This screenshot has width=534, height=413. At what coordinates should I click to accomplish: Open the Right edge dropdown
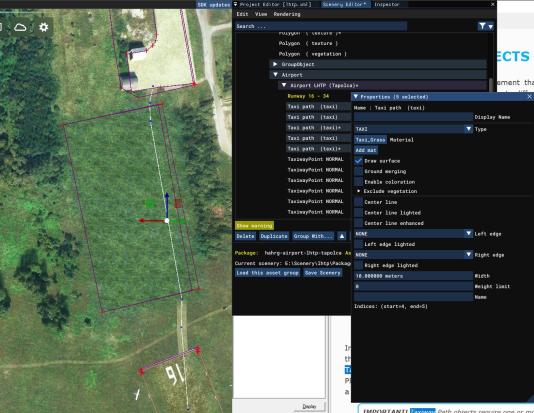tap(413, 255)
